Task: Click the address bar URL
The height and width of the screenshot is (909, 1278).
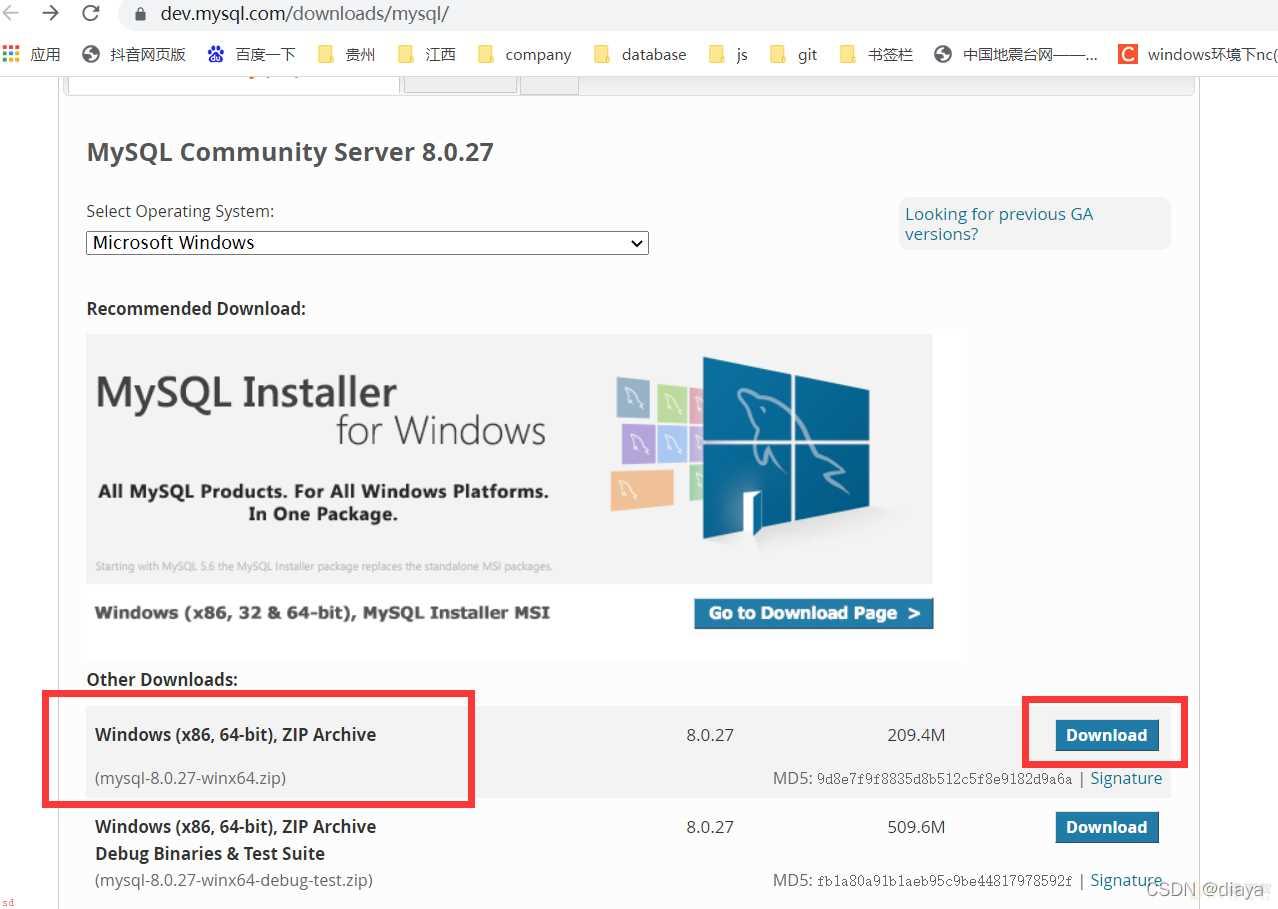Action: pyautogui.click(x=305, y=14)
